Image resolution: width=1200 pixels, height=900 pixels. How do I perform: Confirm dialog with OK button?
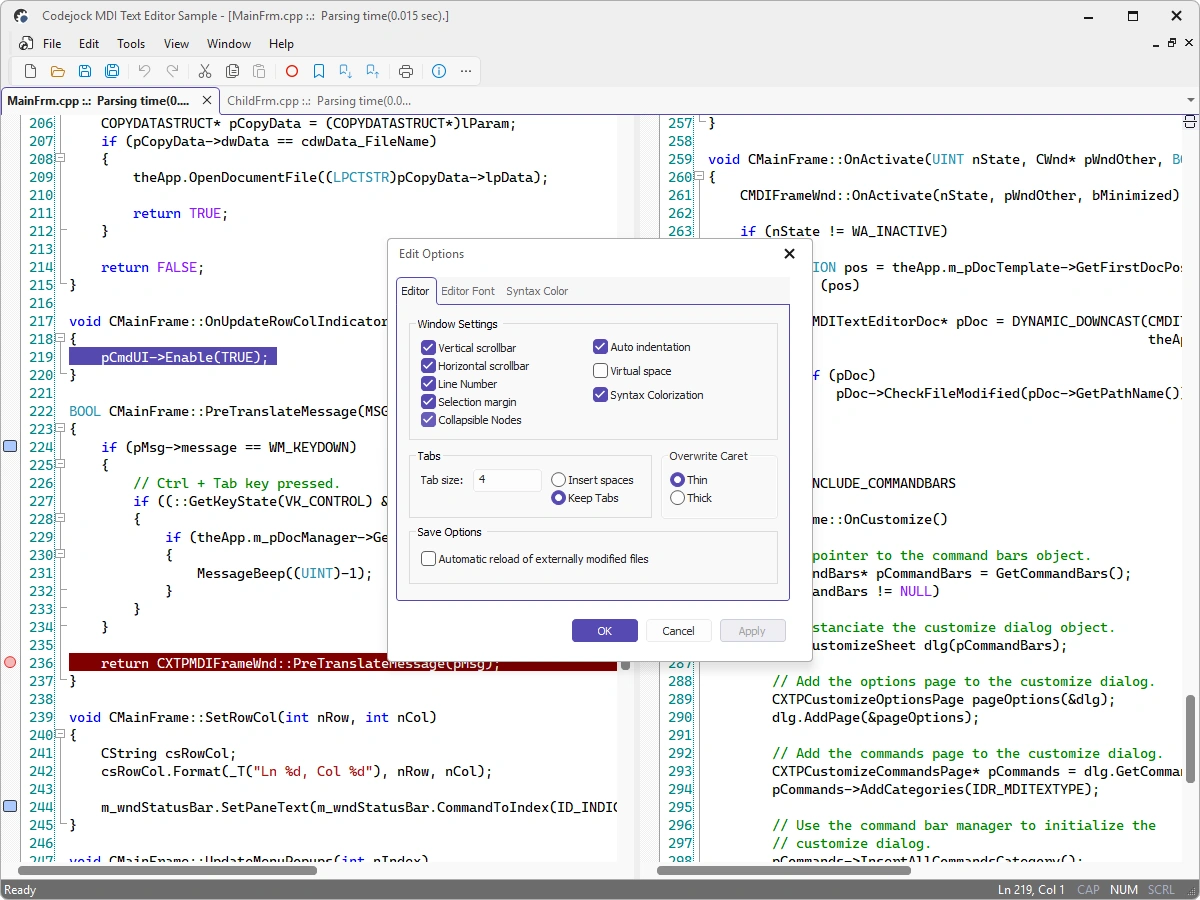[605, 630]
